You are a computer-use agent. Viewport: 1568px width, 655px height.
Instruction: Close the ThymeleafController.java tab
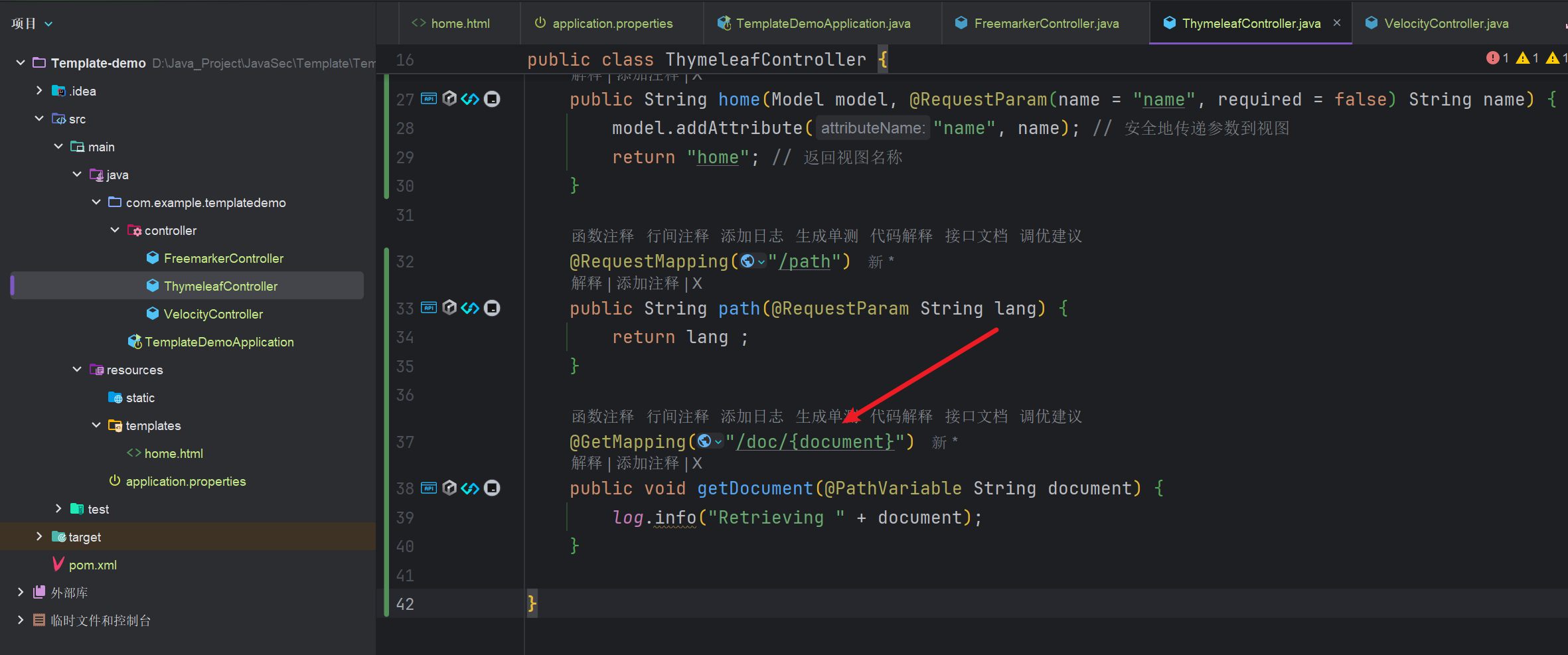pos(1337,23)
